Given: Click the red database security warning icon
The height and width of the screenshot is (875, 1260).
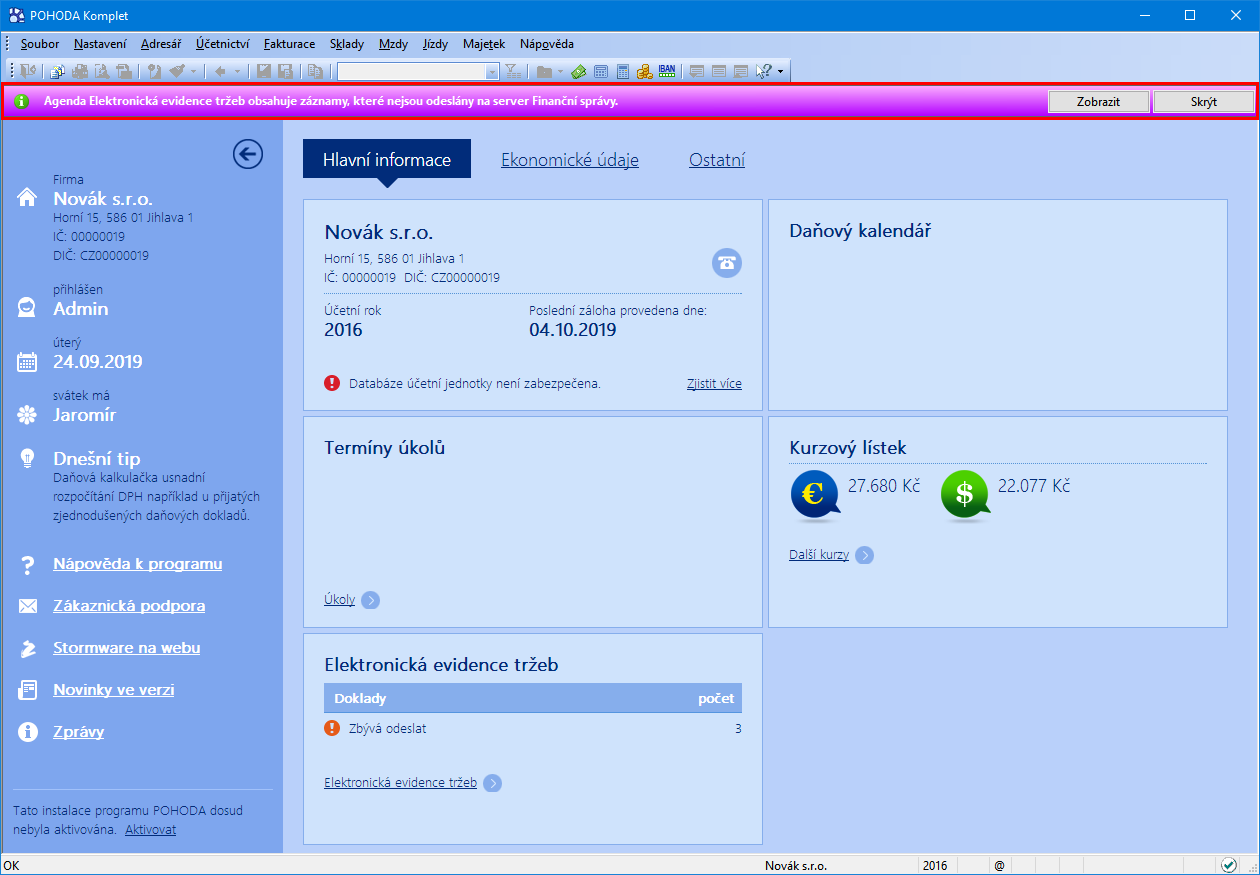Looking at the screenshot, I should click(332, 383).
